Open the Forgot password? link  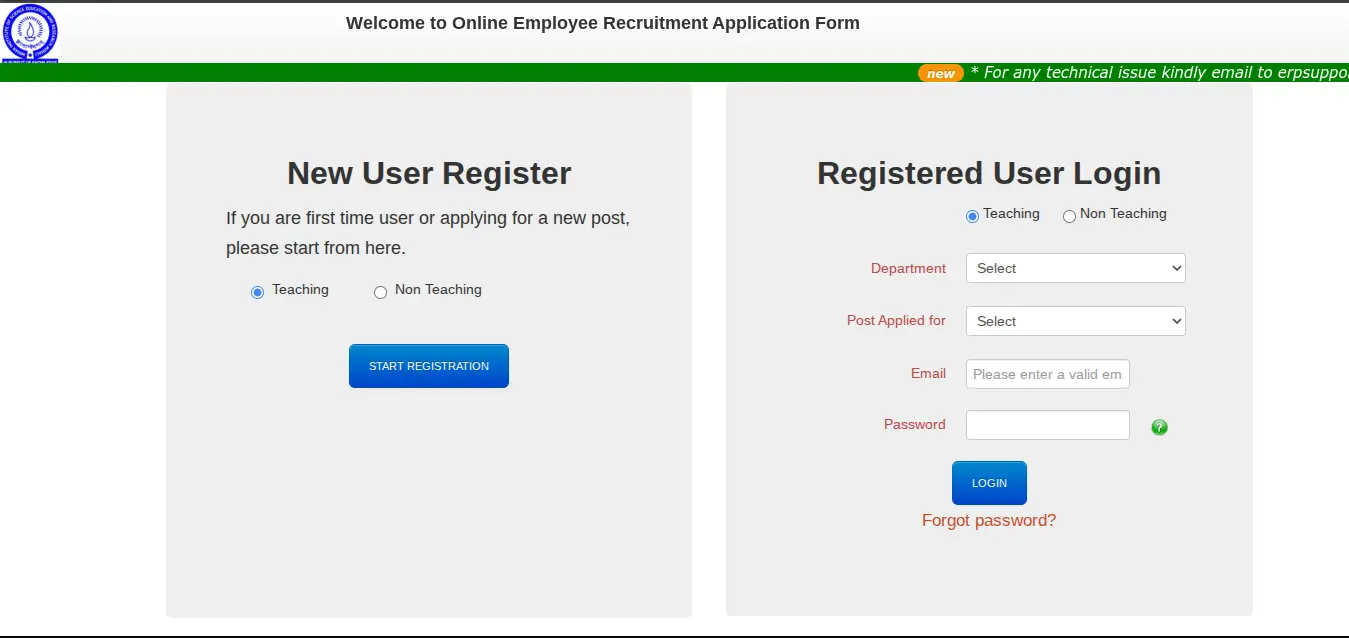pyautogui.click(x=989, y=520)
